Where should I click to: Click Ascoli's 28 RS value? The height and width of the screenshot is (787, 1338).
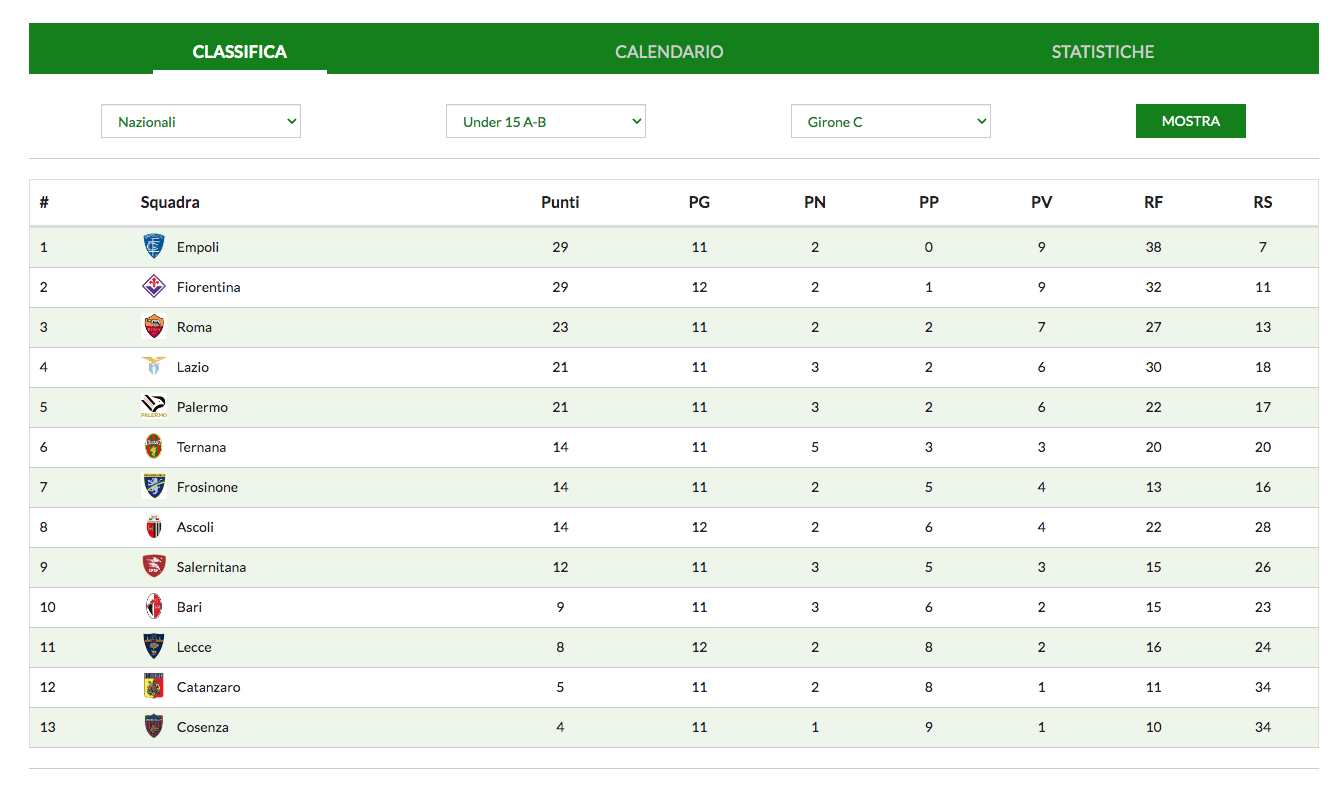[1263, 527]
